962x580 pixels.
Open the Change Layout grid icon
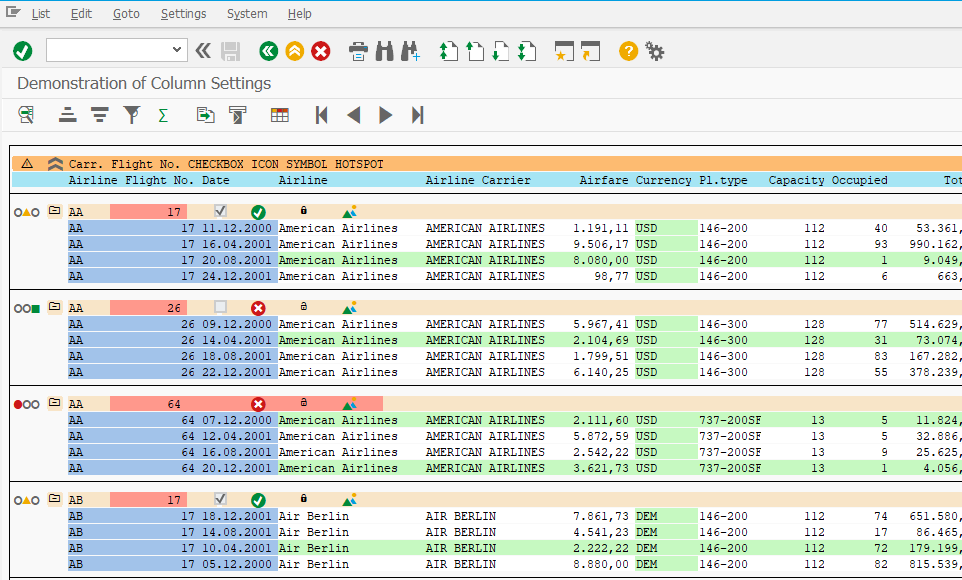tap(280, 115)
